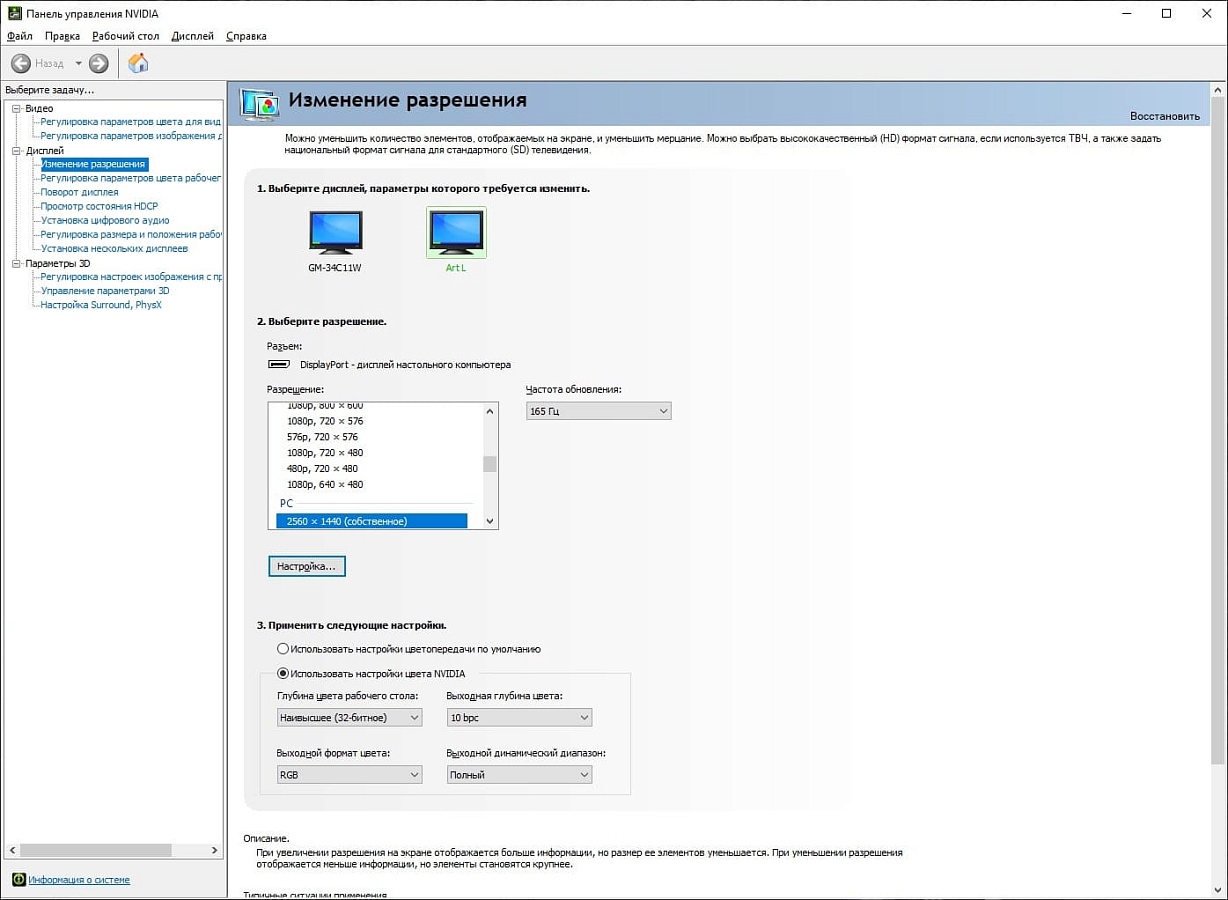This screenshot has height=900, width=1228.
Task: Open the Файл menu
Action: (19, 36)
